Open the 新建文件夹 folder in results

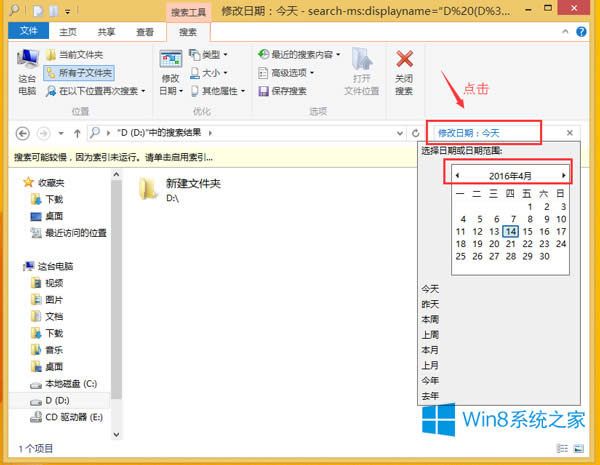150,189
